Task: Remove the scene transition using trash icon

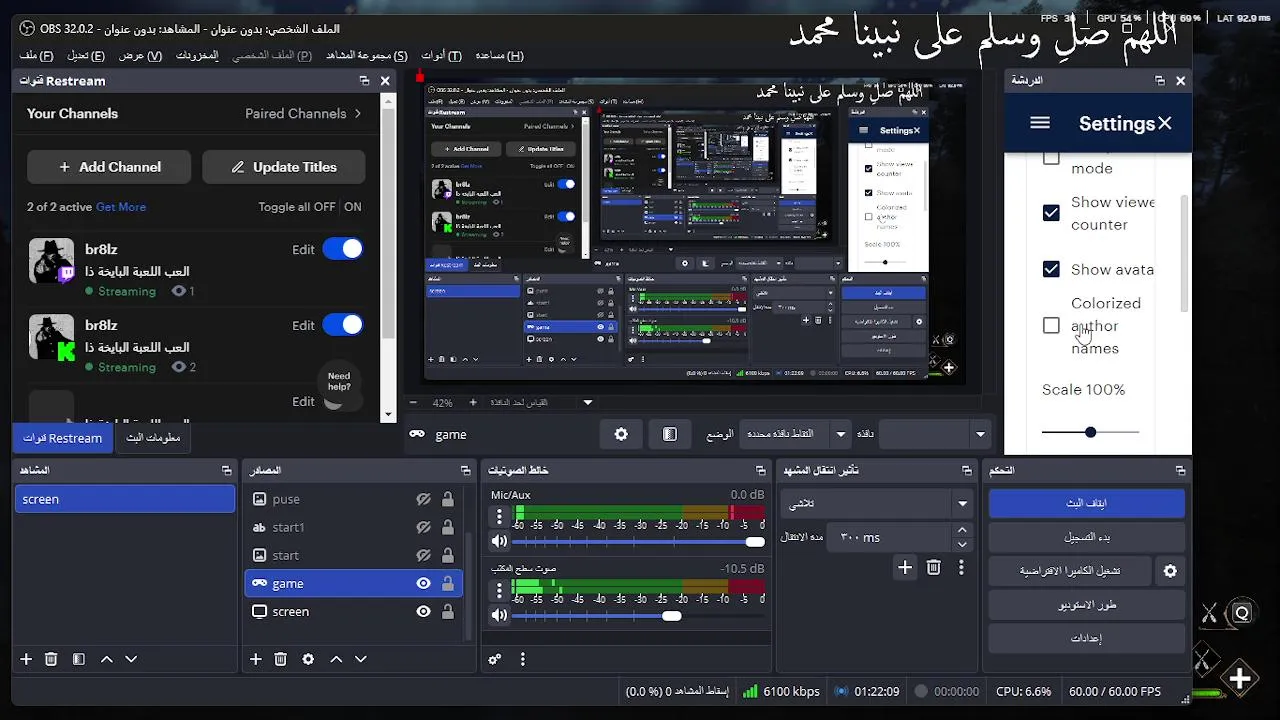Action: tap(933, 567)
